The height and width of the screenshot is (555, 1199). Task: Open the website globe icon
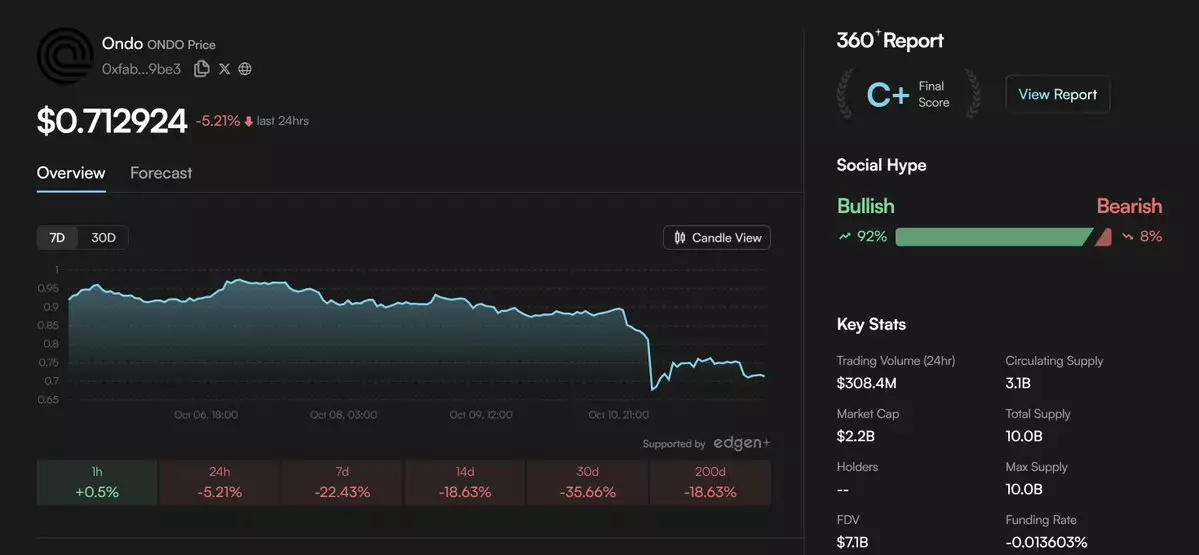coord(245,69)
